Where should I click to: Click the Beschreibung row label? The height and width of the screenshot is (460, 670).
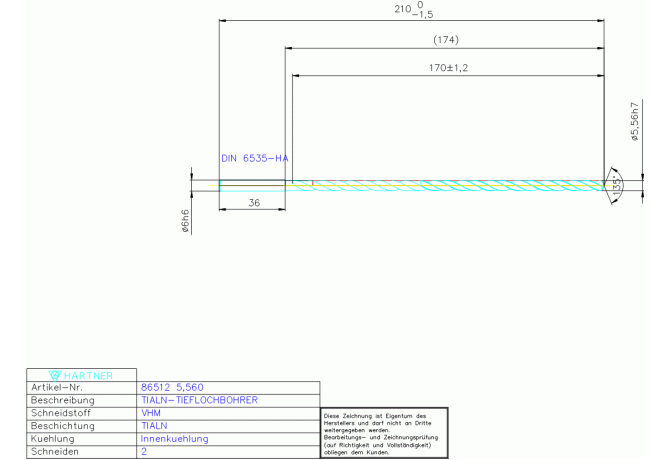pyautogui.click(x=62, y=400)
